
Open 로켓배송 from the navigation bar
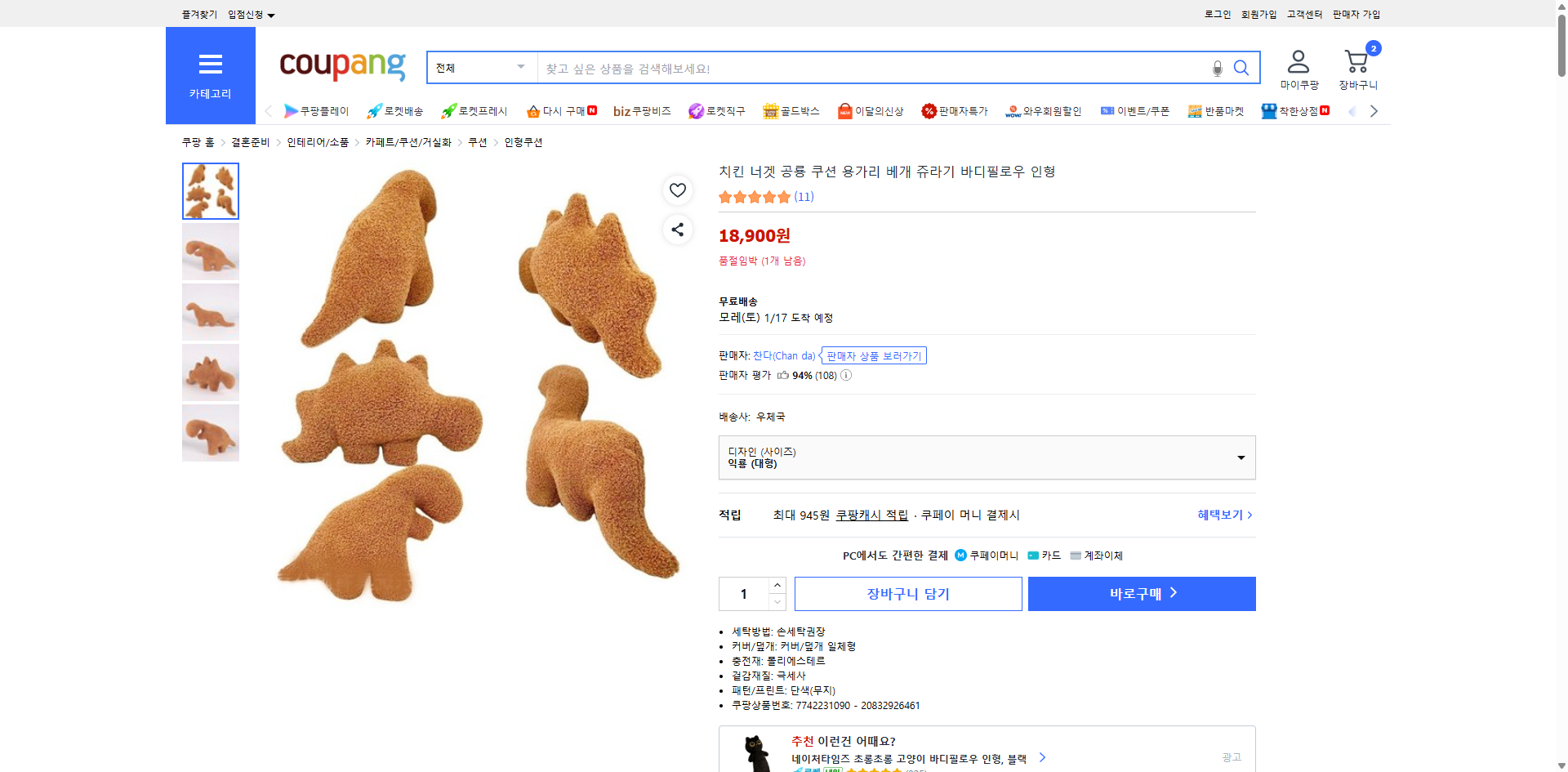tap(395, 111)
